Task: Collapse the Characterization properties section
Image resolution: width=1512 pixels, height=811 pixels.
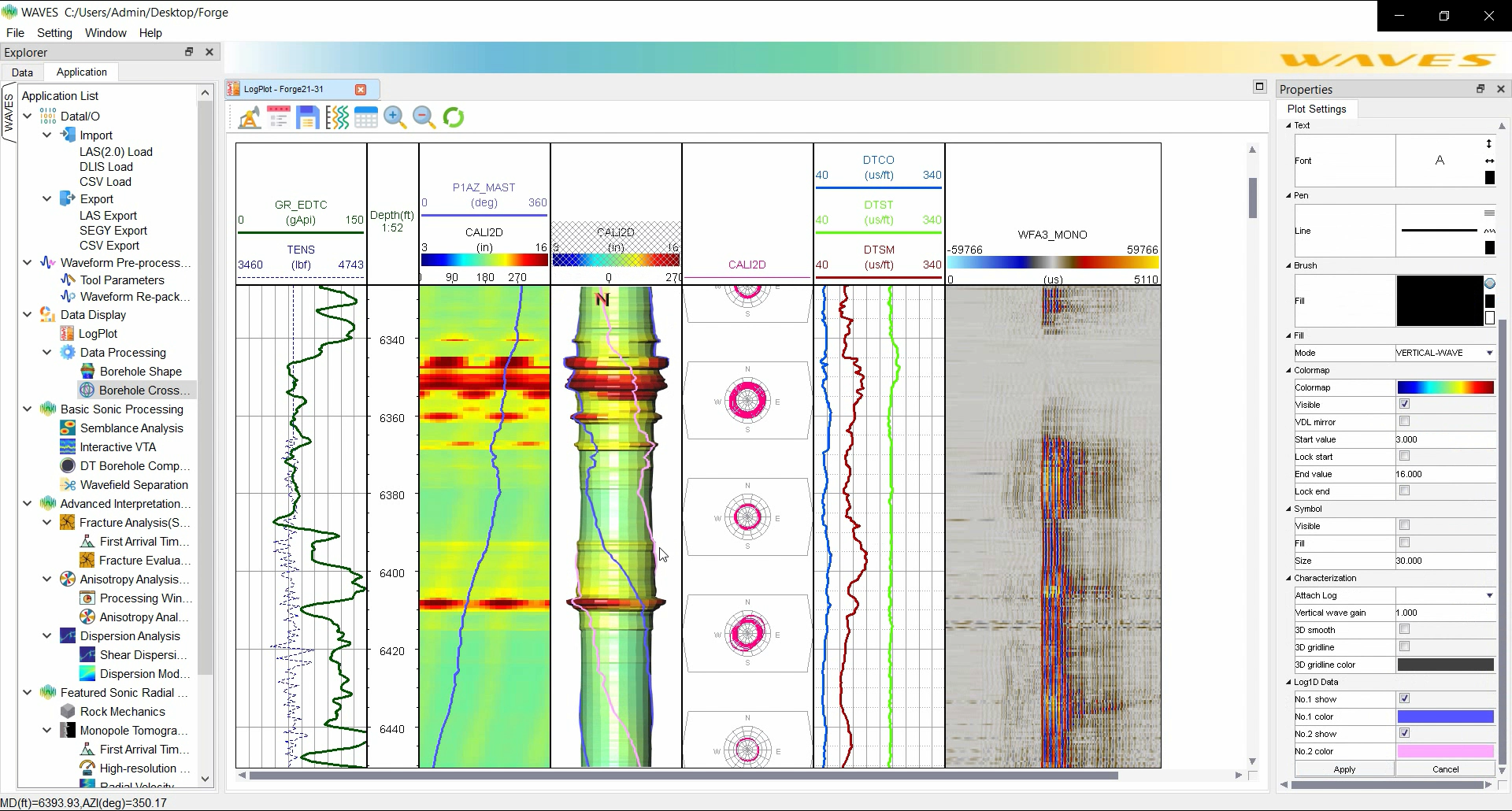Action: tap(1289, 578)
